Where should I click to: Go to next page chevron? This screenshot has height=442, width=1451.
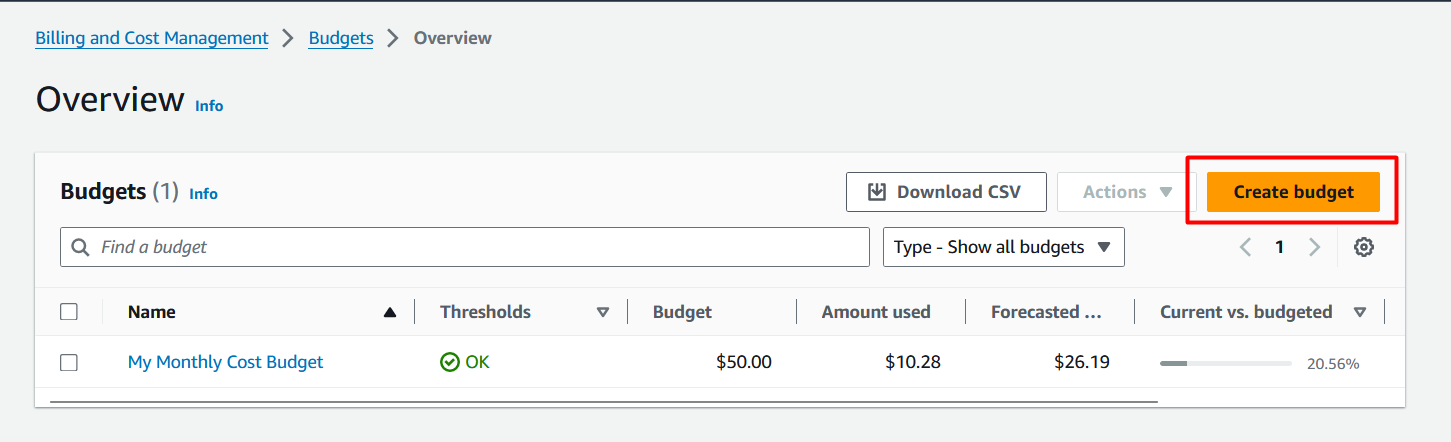1314,247
